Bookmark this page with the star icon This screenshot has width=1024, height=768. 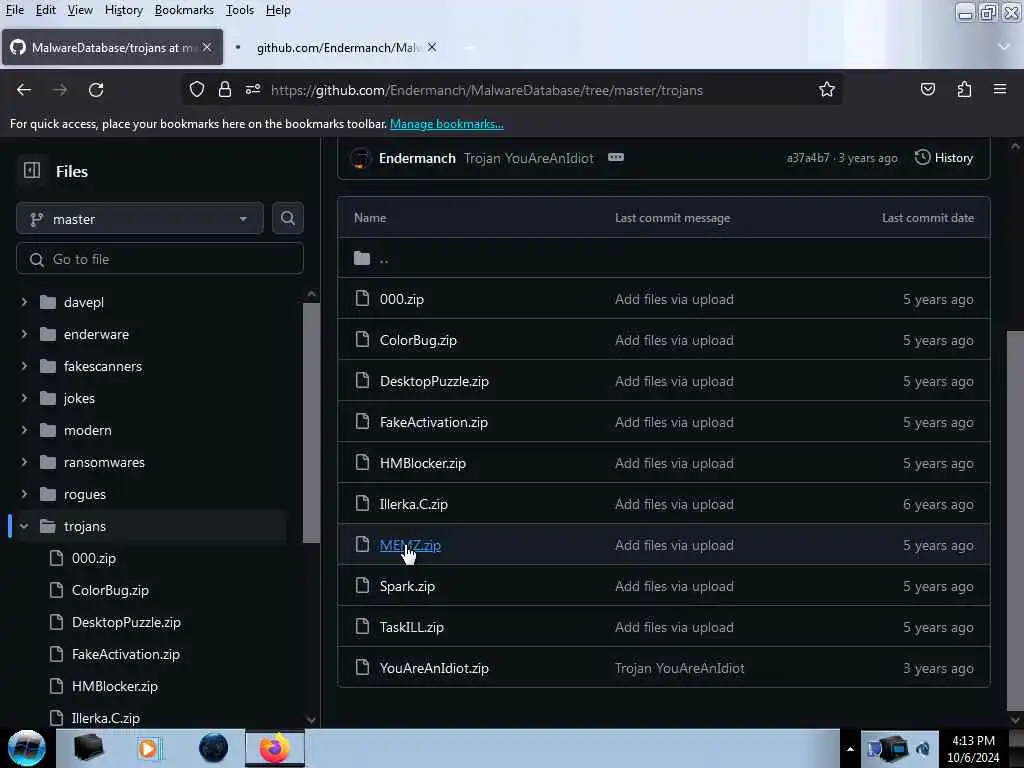click(x=827, y=89)
